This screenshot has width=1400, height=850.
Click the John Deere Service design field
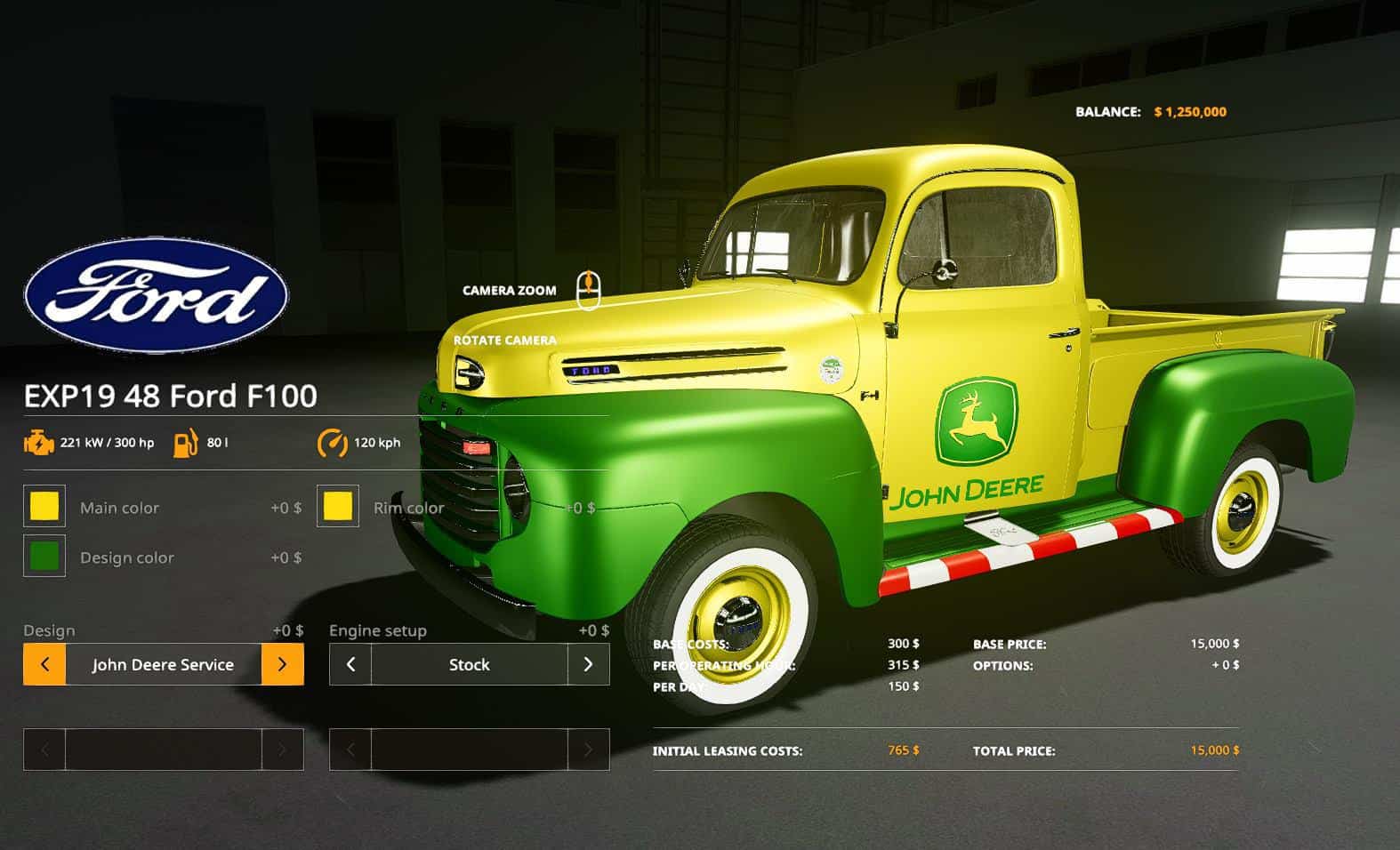pyautogui.click(x=163, y=664)
